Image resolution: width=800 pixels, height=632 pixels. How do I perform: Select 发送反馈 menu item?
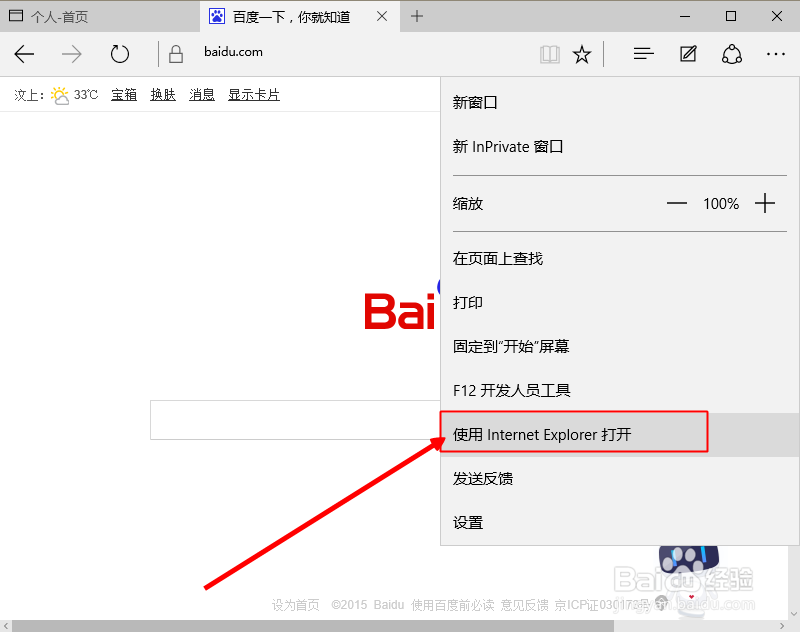[x=620, y=478]
